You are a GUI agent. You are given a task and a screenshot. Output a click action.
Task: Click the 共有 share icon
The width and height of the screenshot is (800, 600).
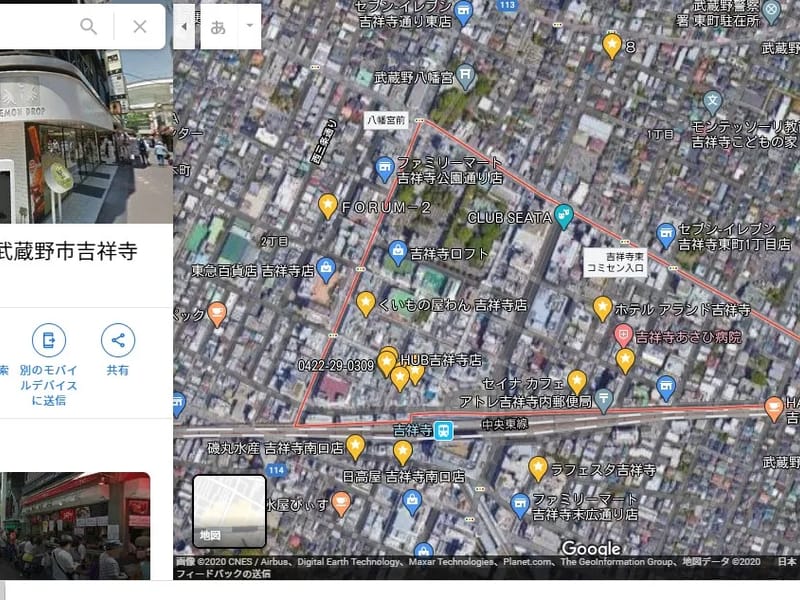[118, 340]
